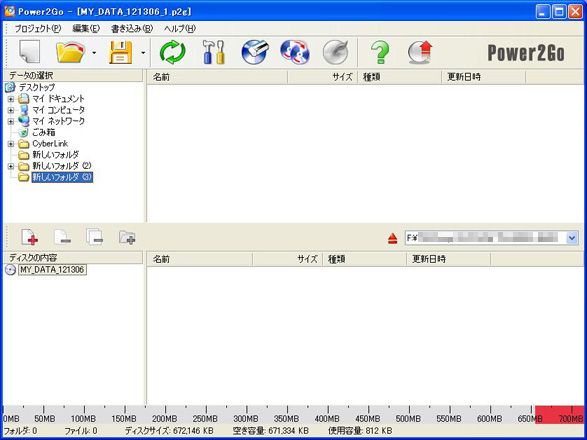587x440 pixels.
Task: Click the remove file minus icon
Action: pyautogui.click(x=63, y=237)
